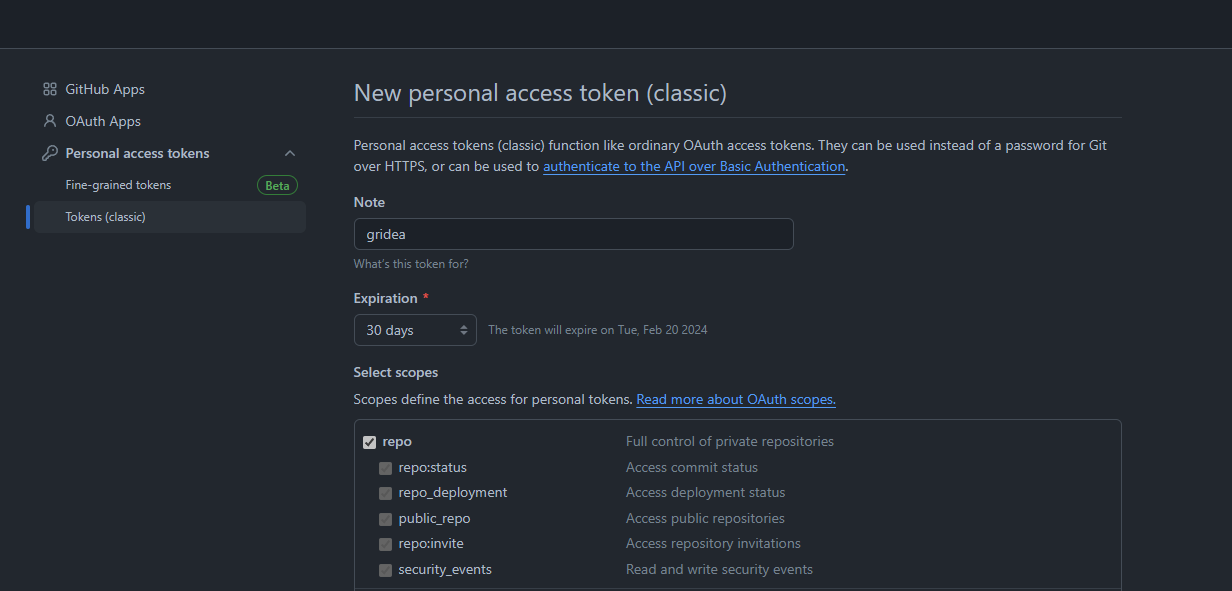Click the Personal access tokens sidebar label
Viewport: 1232px width, 591px height.
[x=137, y=153]
